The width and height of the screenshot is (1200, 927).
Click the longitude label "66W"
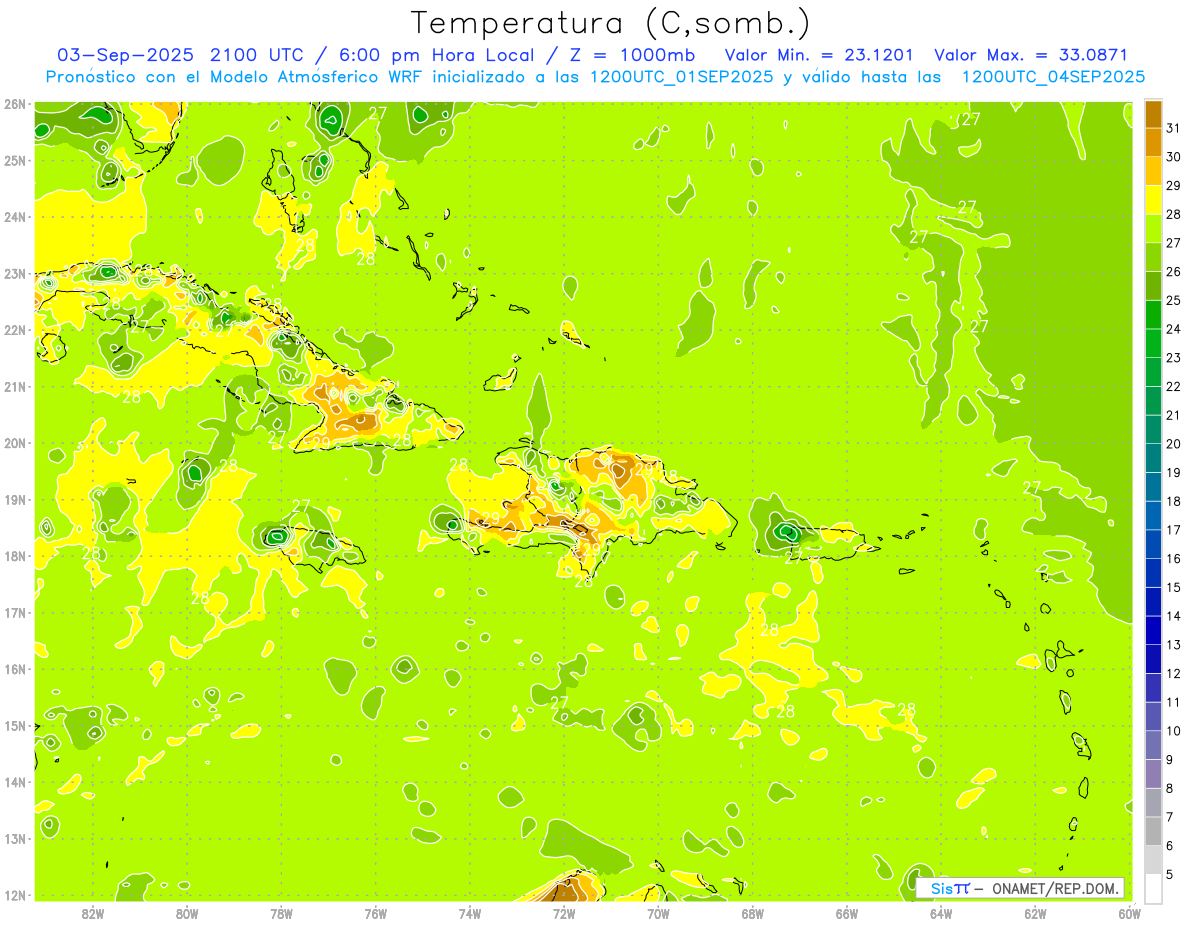click(x=846, y=913)
